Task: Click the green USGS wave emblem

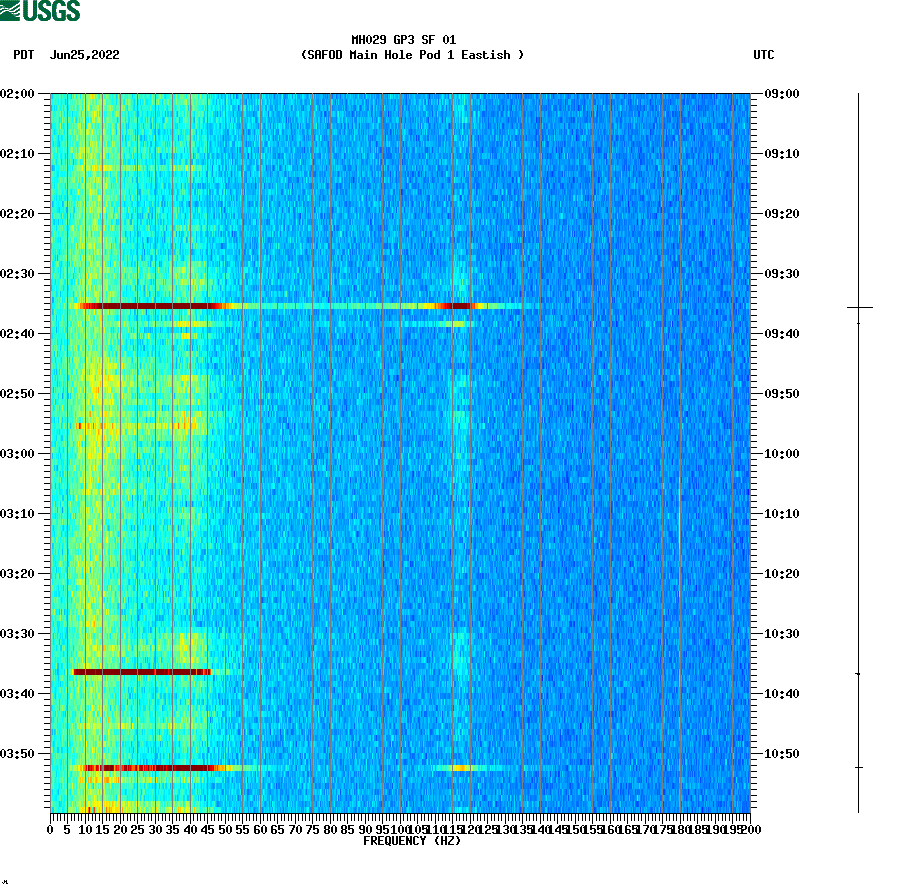Action: click(x=12, y=9)
